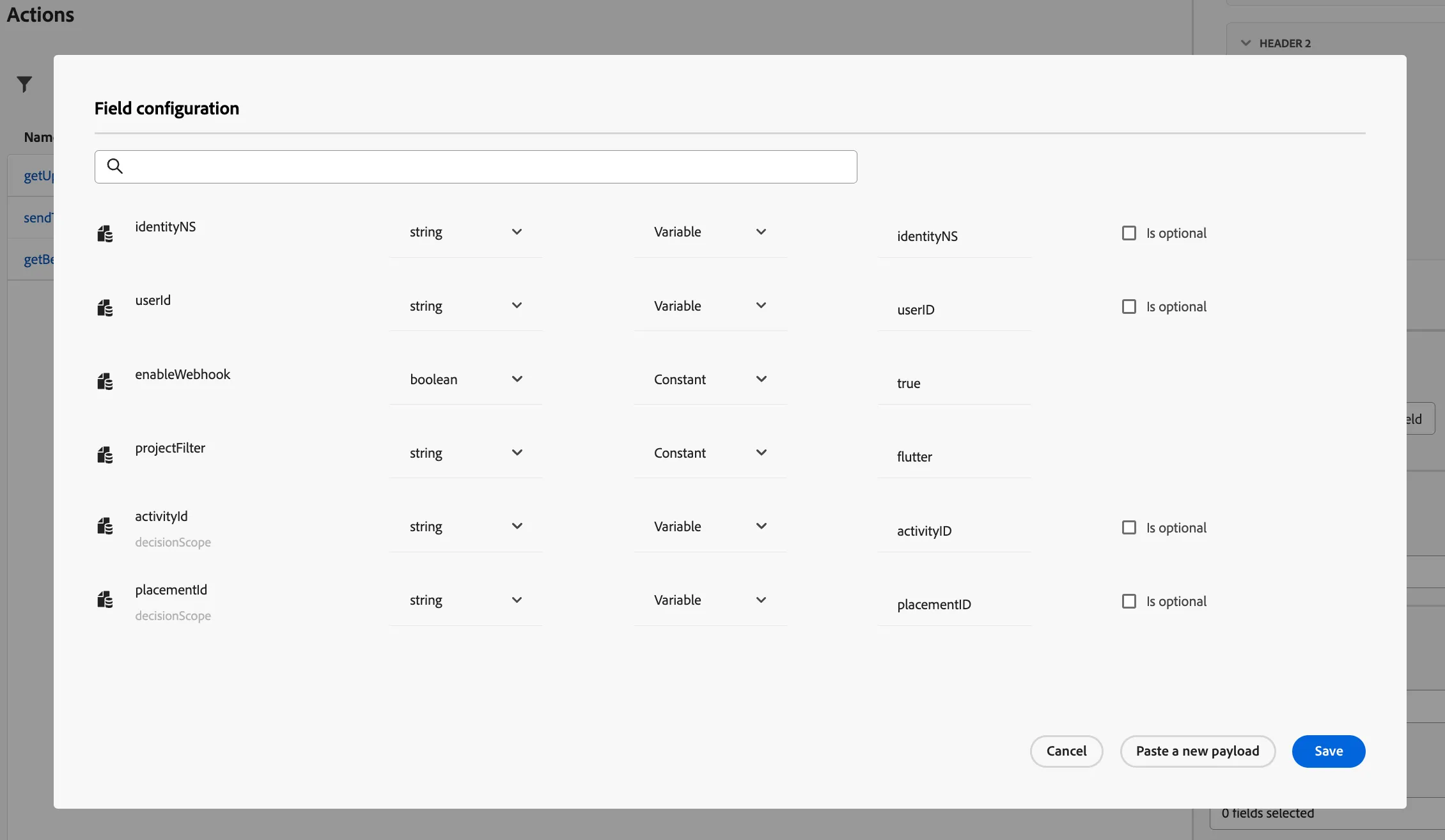The width and height of the screenshot is (1445, 840).
Task: Open Constant dropdown for projectFilter
Action: (x=710, y=453)
